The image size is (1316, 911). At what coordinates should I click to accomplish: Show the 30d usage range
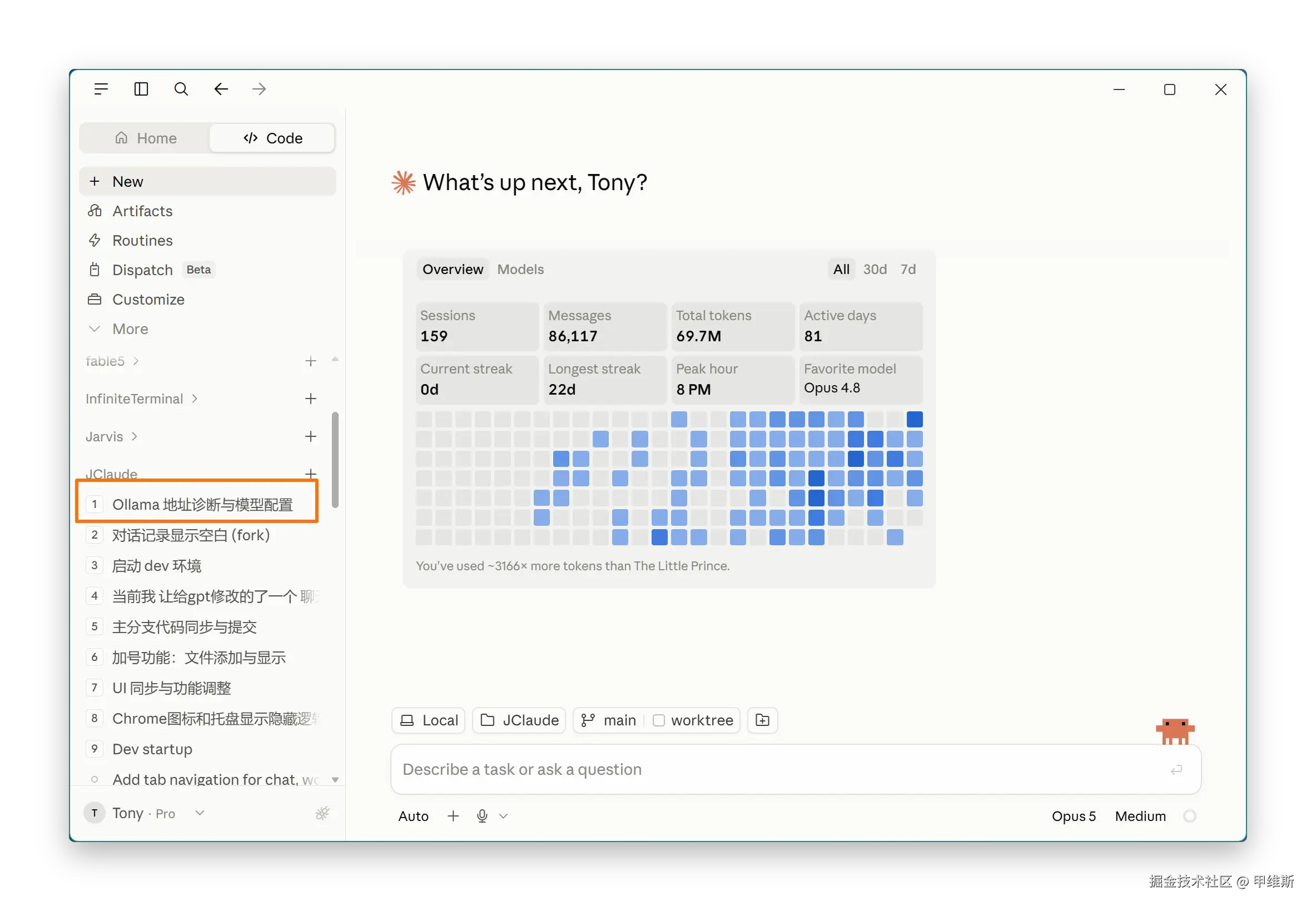pyautogui.click(x=875, y=270)
